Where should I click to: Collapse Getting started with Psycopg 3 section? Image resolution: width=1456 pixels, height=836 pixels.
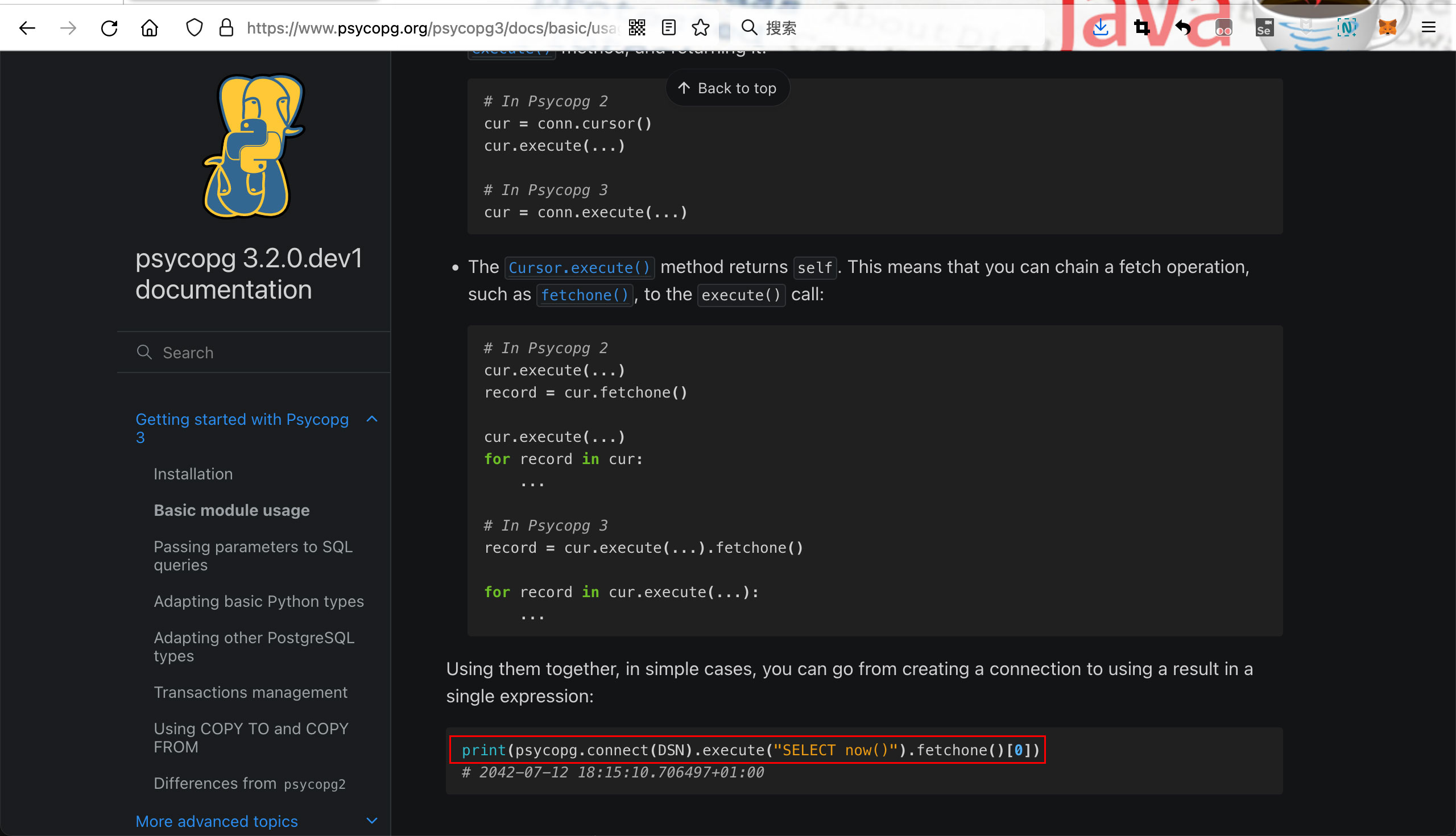pyautogui.click(x=372, y=419)
